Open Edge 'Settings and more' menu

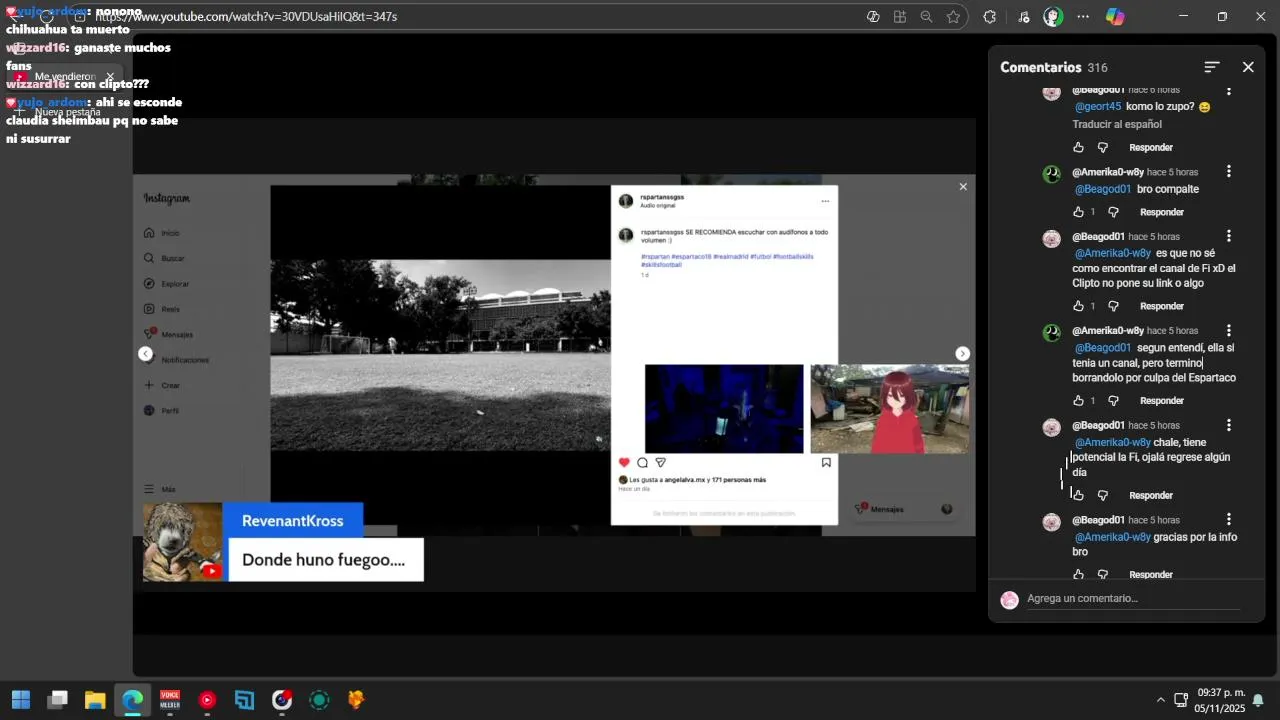[1084, 17]
